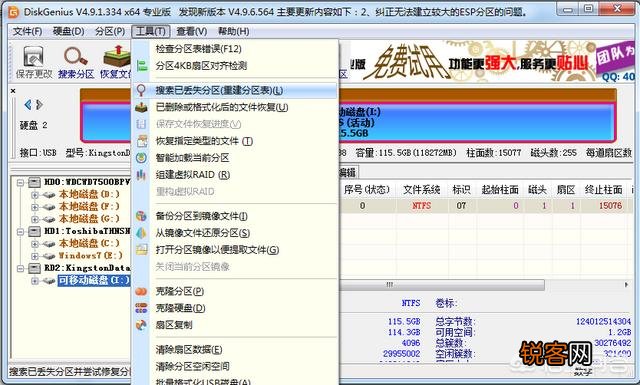Screen dimensions: 640x385
Task: Choose 组建虚拟RAID(R)
Action: [236, 175]
